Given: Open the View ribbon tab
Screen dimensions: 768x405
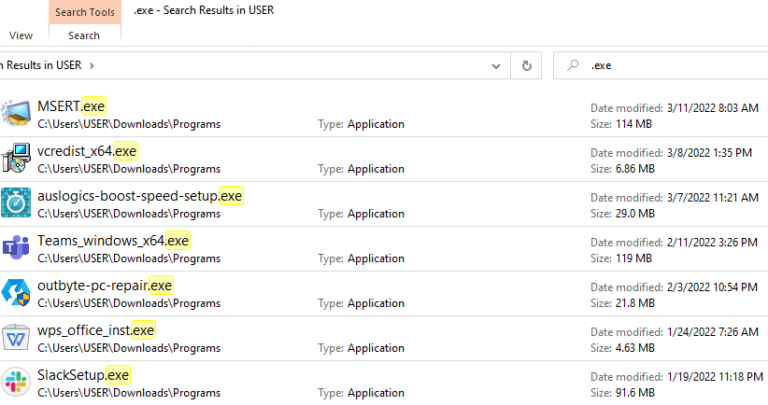Looking at the screenshot, I should click(20, 35).
